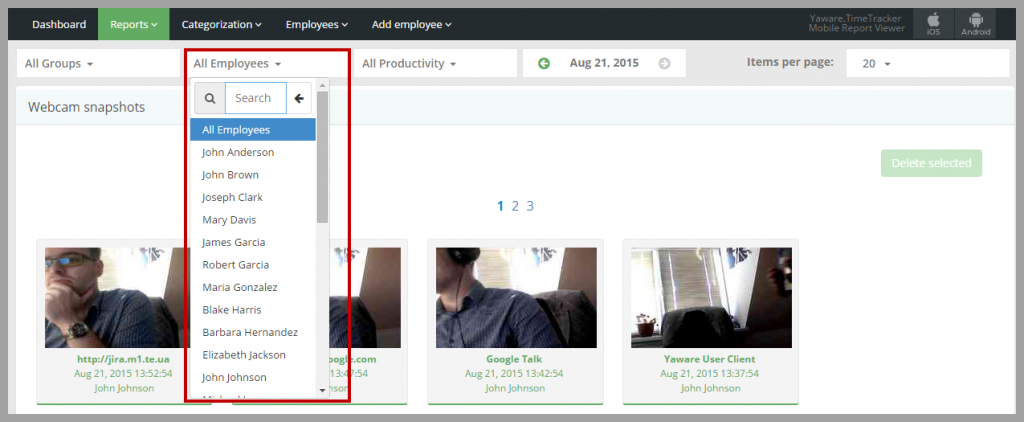Viewport: 1024px width, 422px height.
Task: Select James Garcia from the list
Action: (253, 242)
